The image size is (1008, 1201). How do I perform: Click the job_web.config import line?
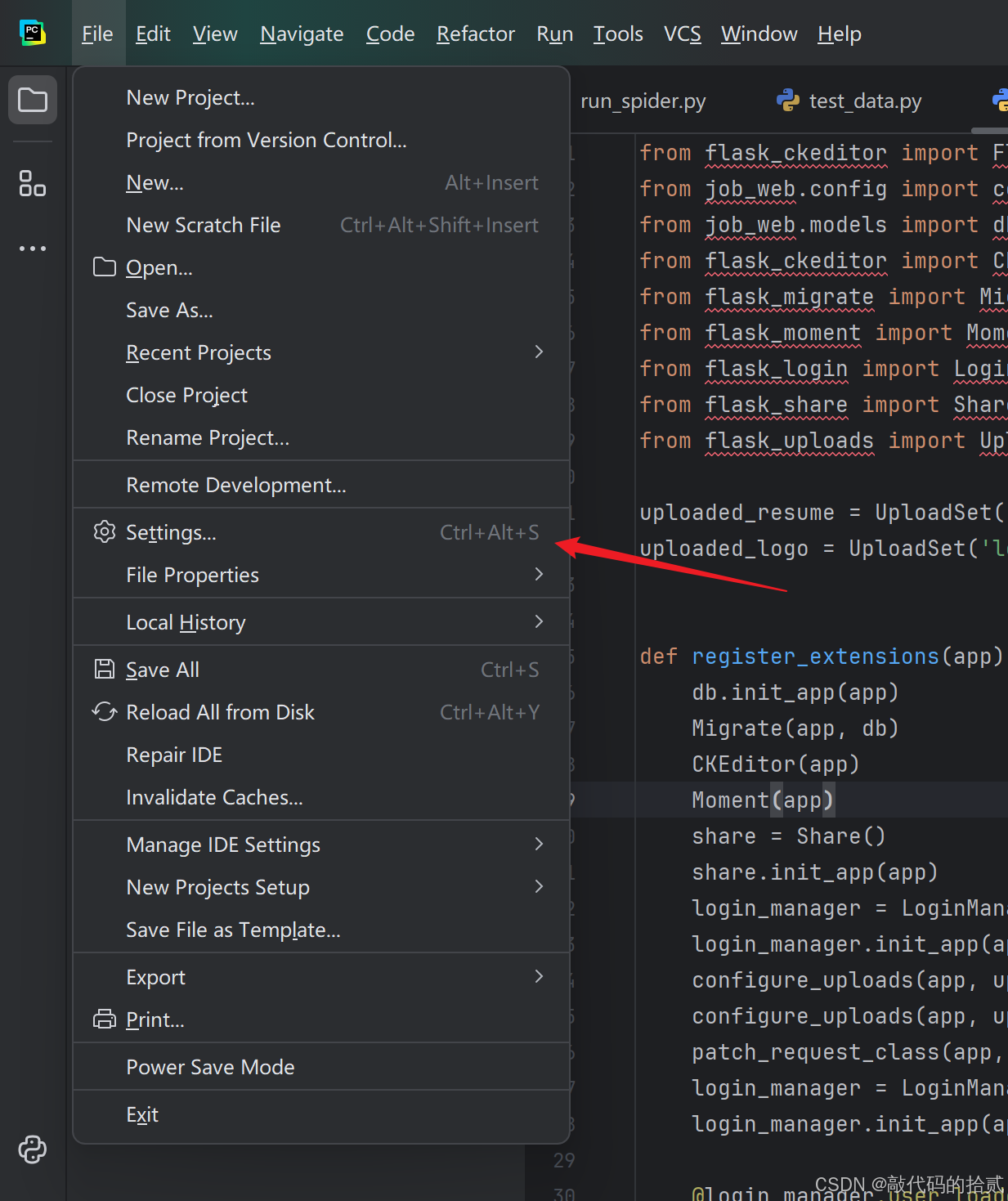pos(823,189)
